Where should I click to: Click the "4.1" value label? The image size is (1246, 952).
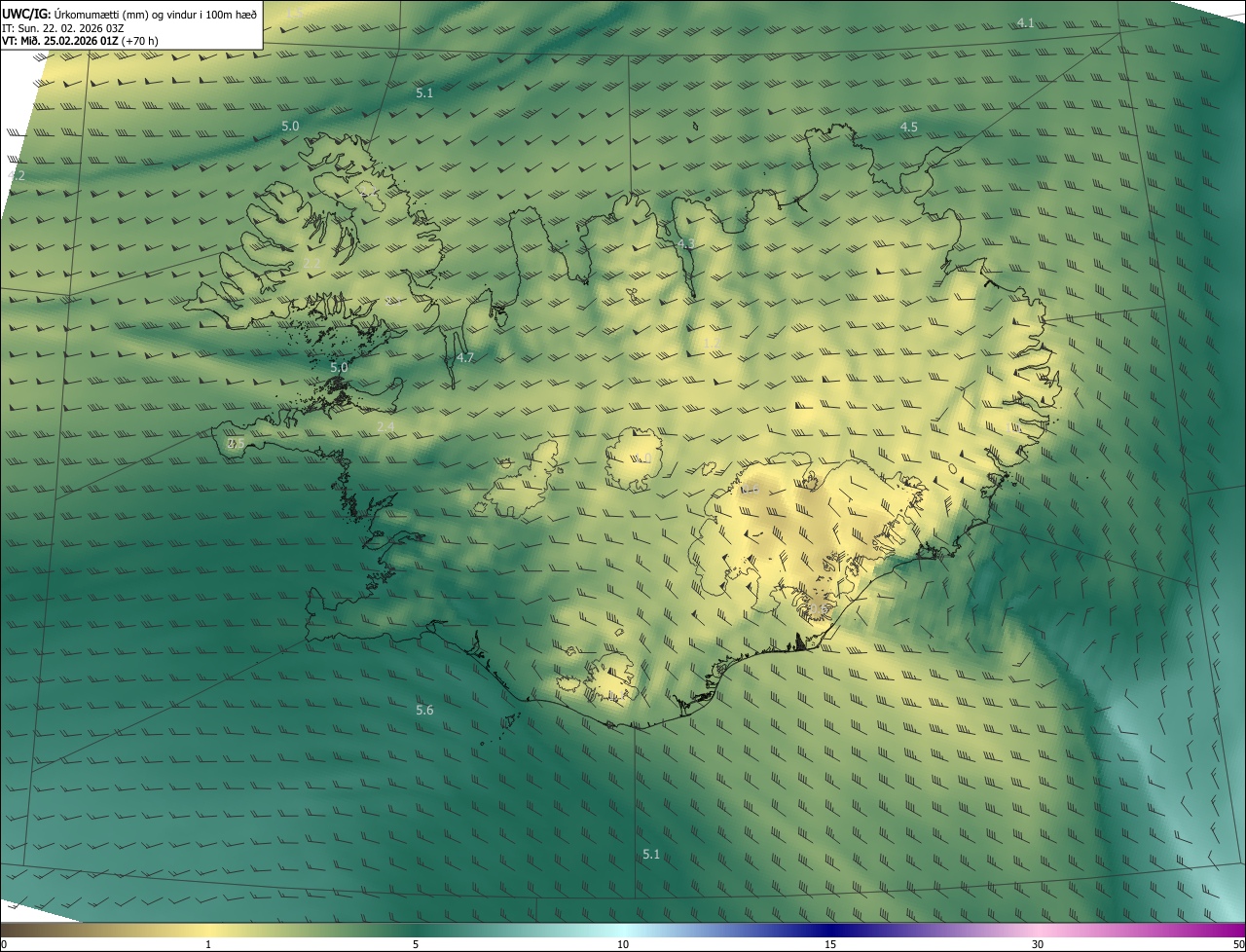[x=1025, y=22]
